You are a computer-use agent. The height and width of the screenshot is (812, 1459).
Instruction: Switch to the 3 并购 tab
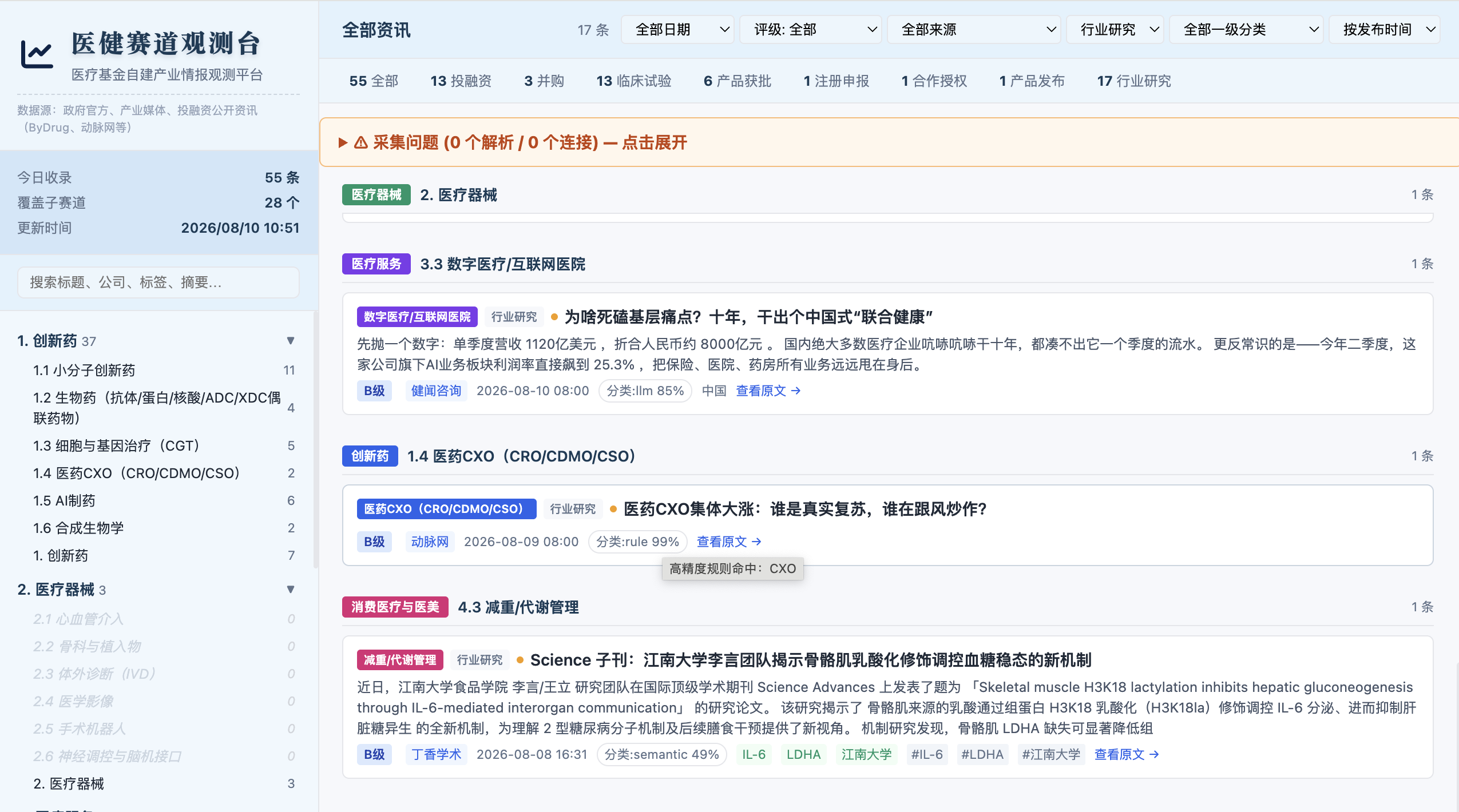(x=544, y=81)
